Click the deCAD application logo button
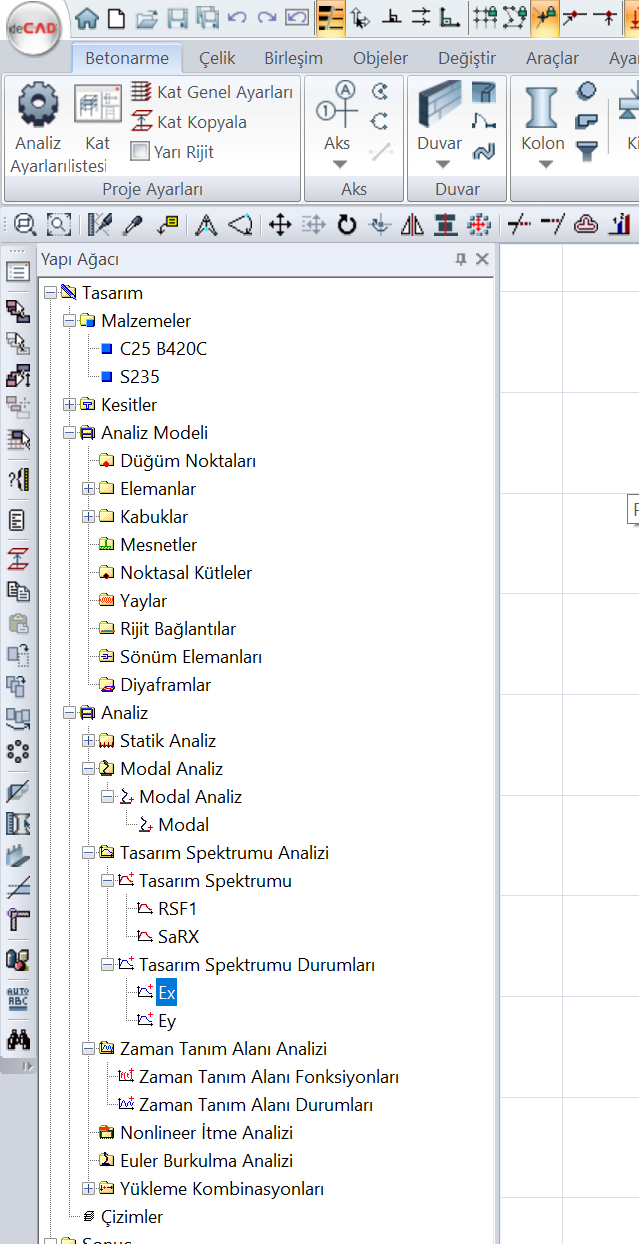The width and height of the screenshot is (639, 1244). tap(32, 28)
